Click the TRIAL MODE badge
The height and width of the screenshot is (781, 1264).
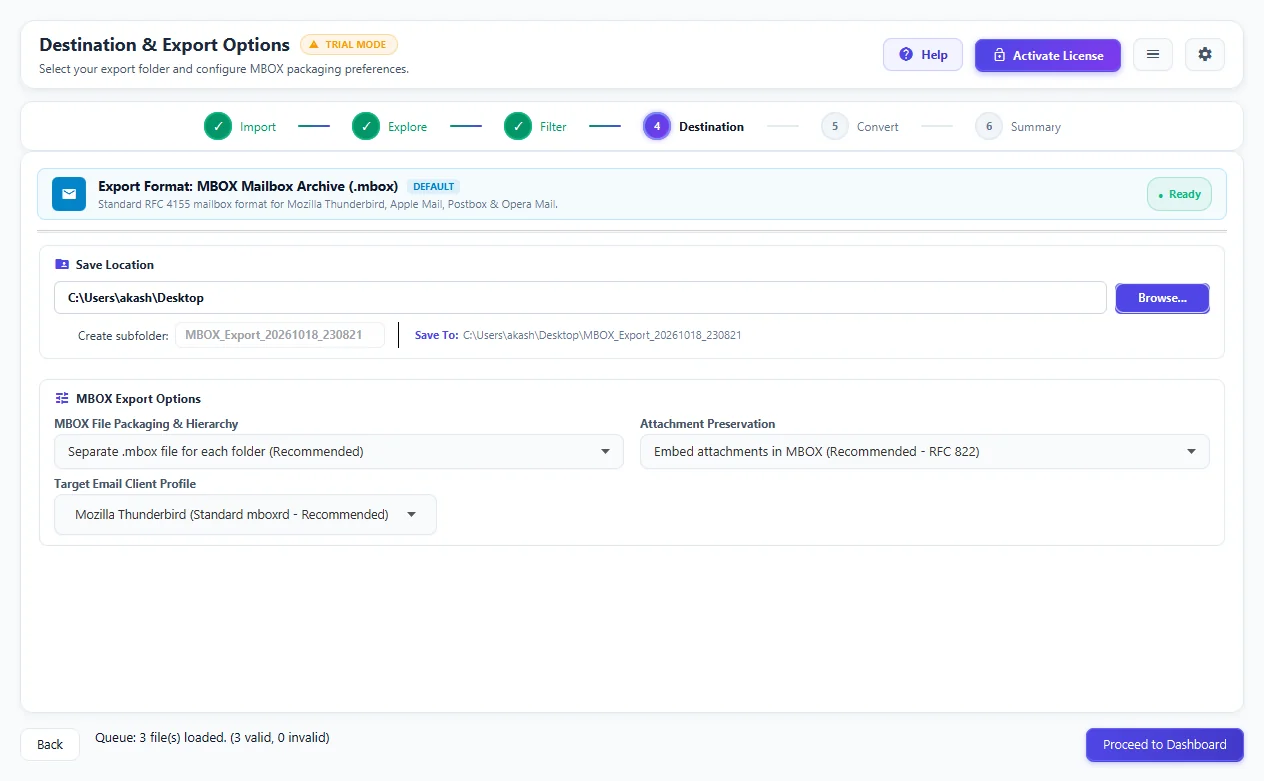(349, 45)
